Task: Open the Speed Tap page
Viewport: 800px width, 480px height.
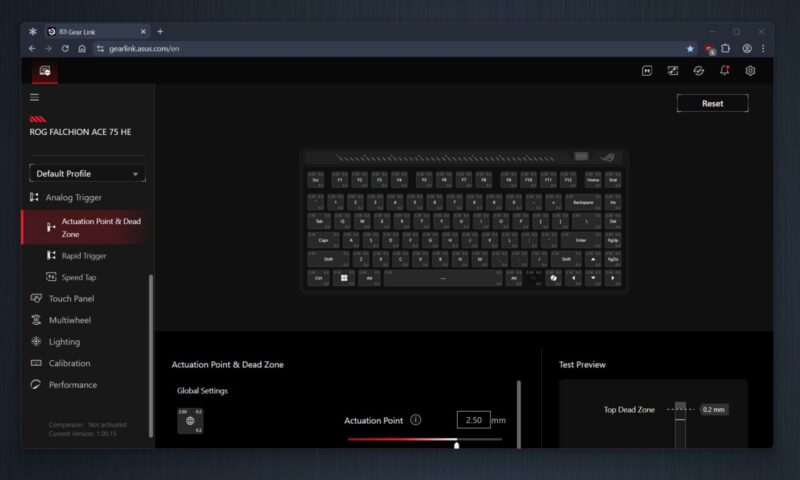Action: (x=79, y=277)
